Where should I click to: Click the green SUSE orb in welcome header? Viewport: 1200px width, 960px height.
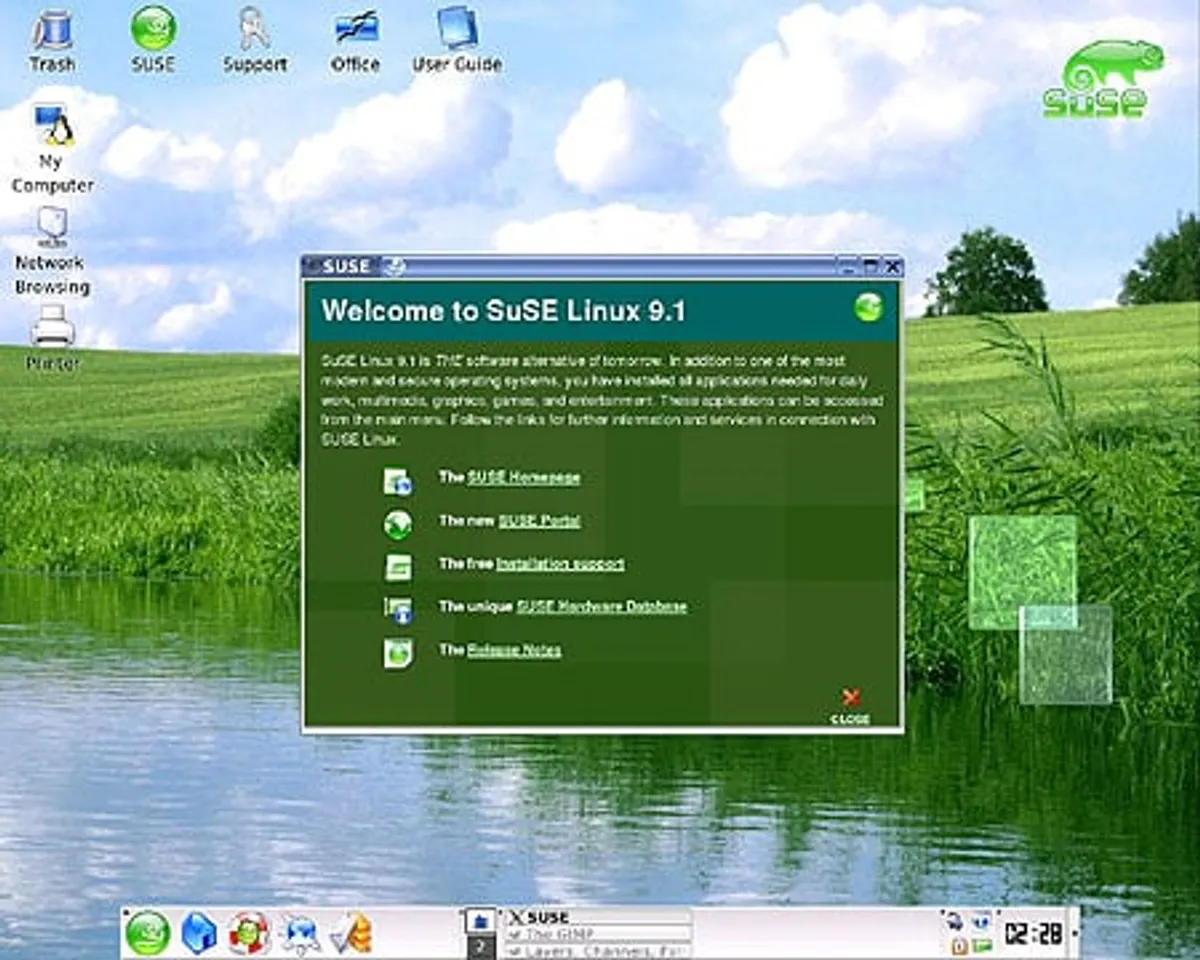pyautogui.click(x=868, y=307)
